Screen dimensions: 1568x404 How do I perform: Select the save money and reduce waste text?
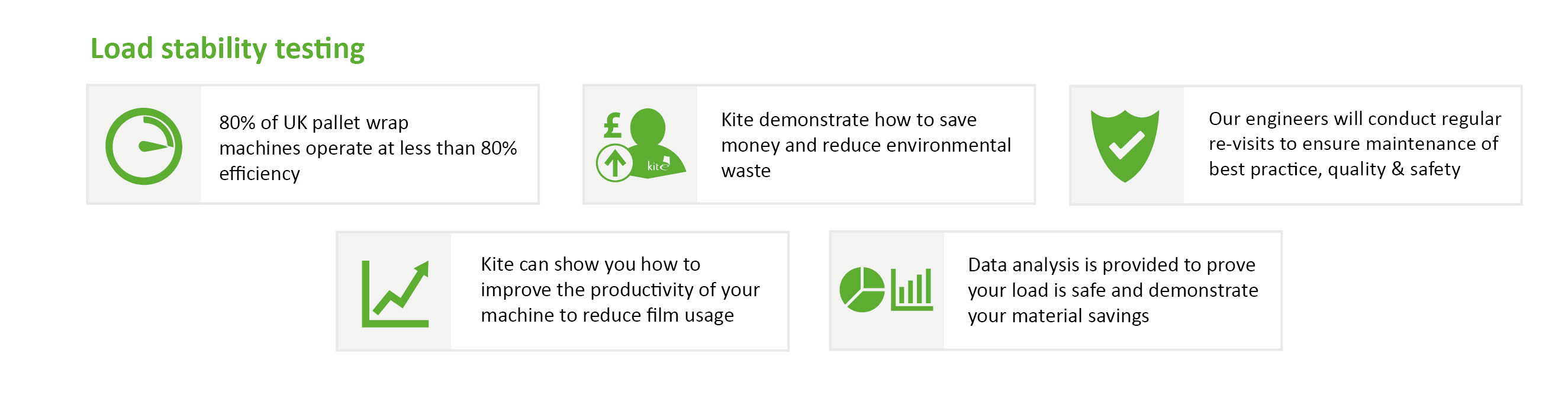(x=865, y=145)
